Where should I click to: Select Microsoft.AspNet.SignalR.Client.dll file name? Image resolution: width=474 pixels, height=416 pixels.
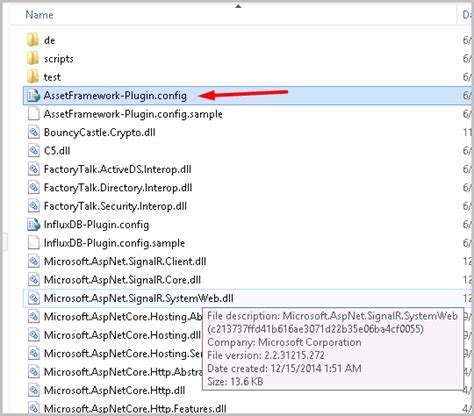point(125,262)
